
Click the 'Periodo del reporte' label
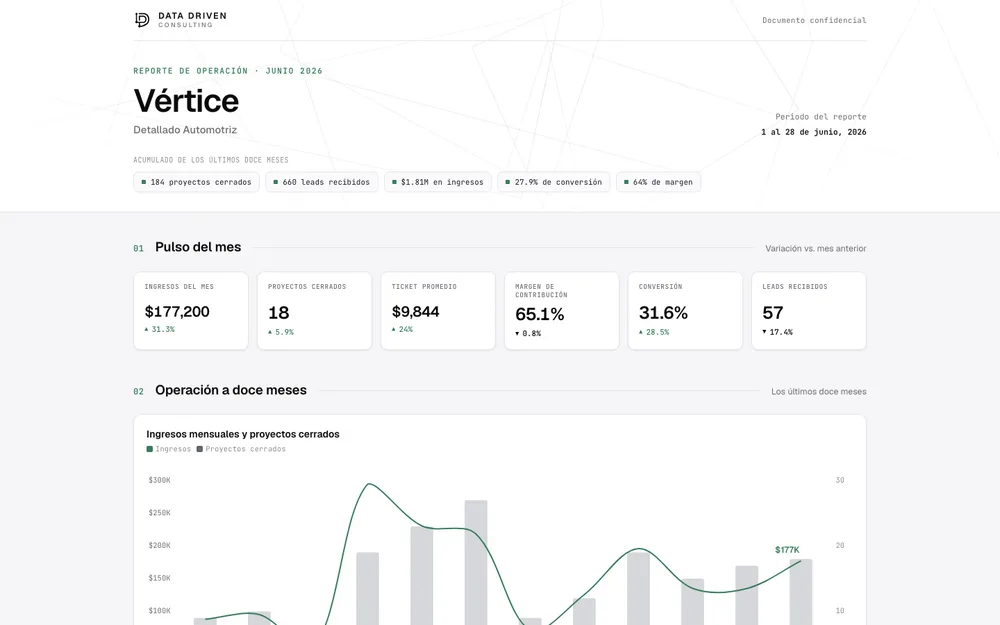tap(821, 117)
